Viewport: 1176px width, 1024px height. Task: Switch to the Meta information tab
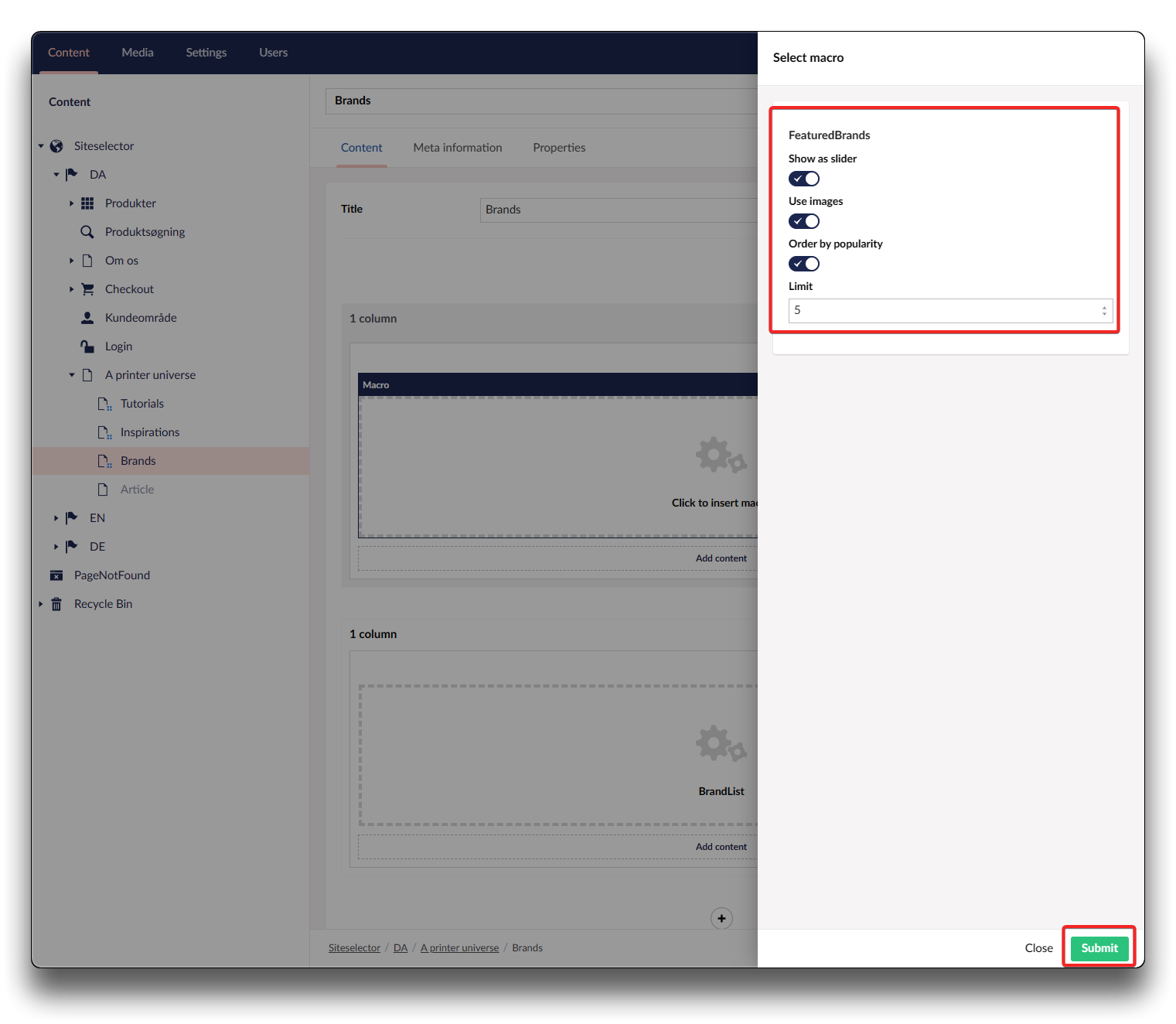point(457,148)
